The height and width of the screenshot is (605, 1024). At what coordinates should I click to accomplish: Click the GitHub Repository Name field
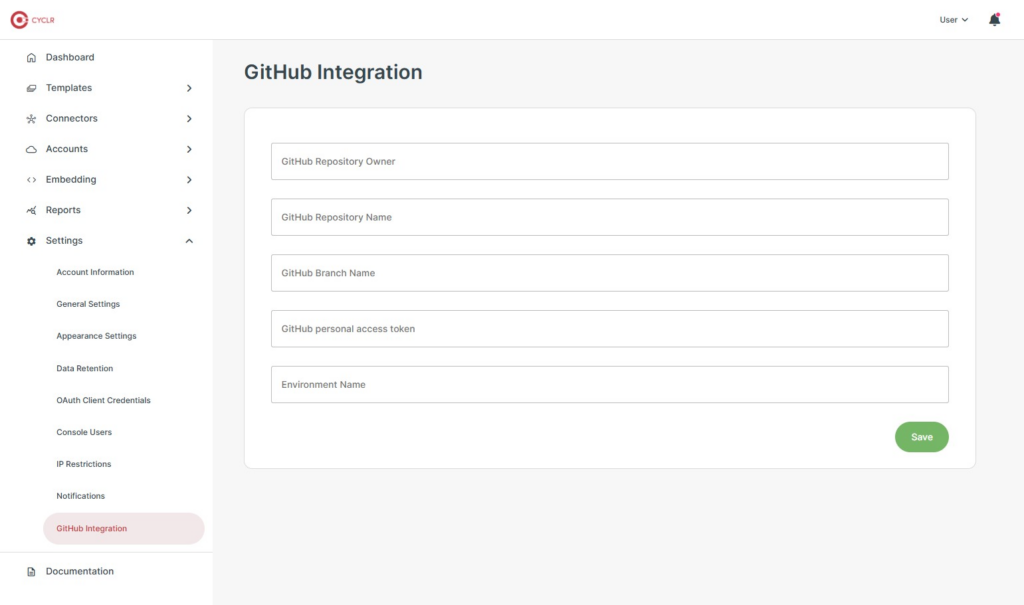(x=609, y=217)
